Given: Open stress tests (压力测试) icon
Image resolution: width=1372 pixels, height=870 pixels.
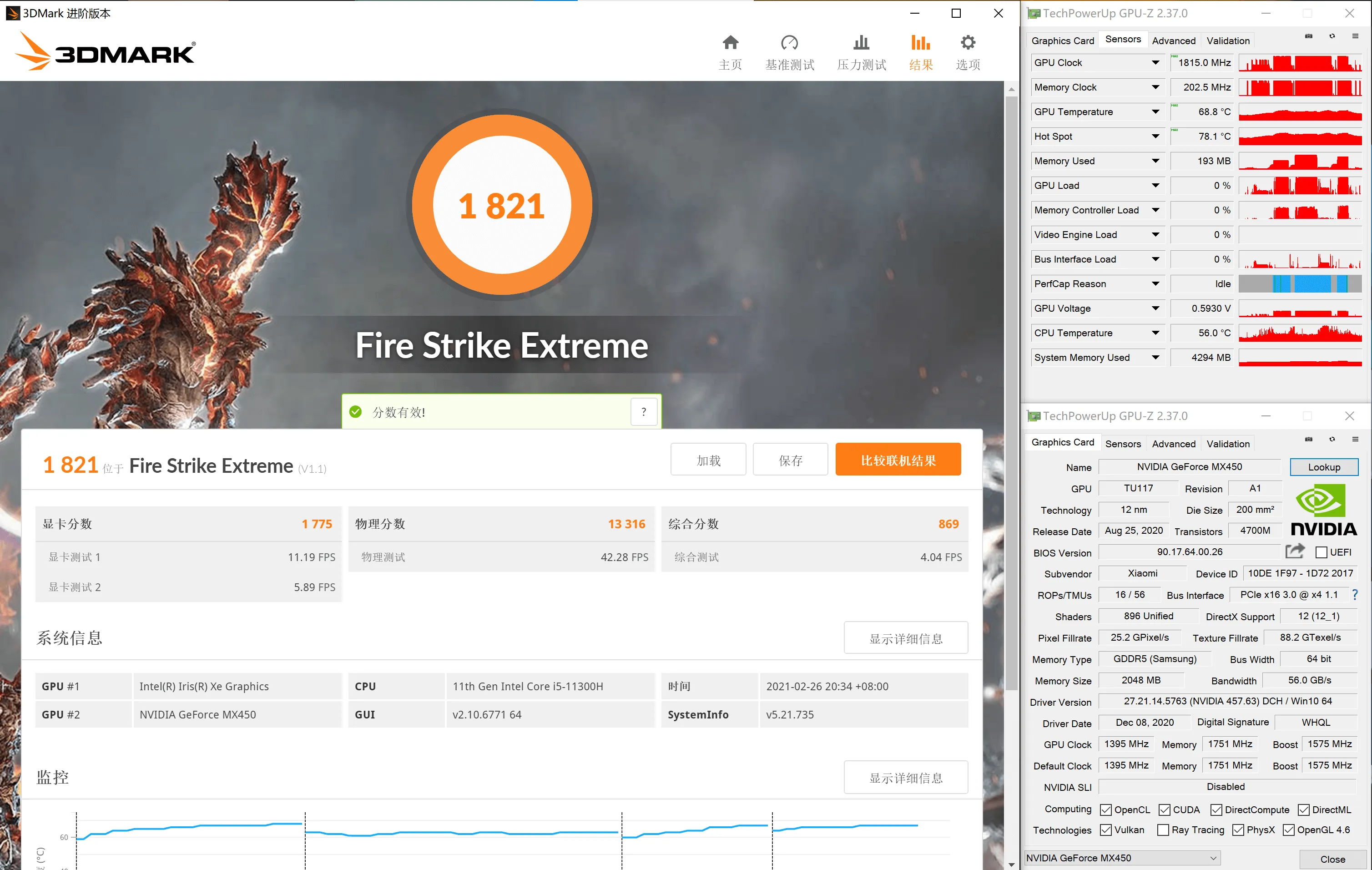Looking at the screenshot, I should point(861,42).
